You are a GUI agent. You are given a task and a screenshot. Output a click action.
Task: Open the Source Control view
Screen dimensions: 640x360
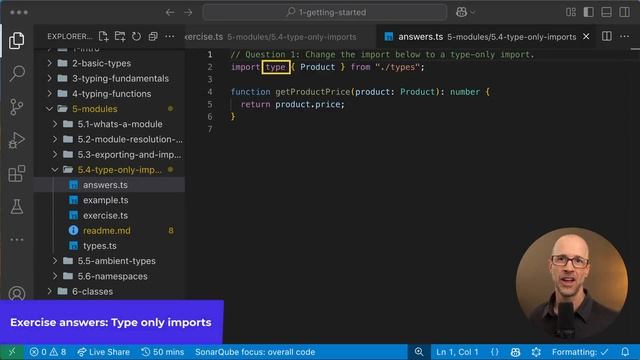tap(17, 107)
